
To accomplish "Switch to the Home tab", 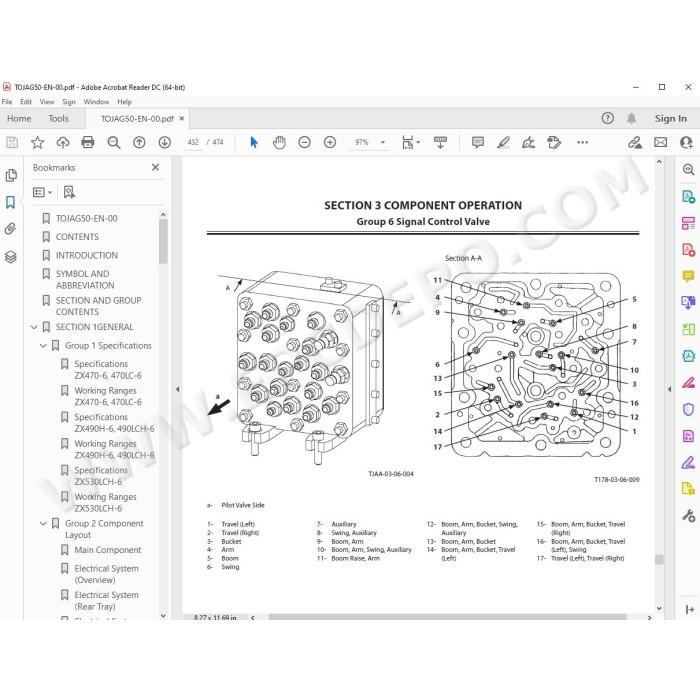I will (x=19, y=118).
